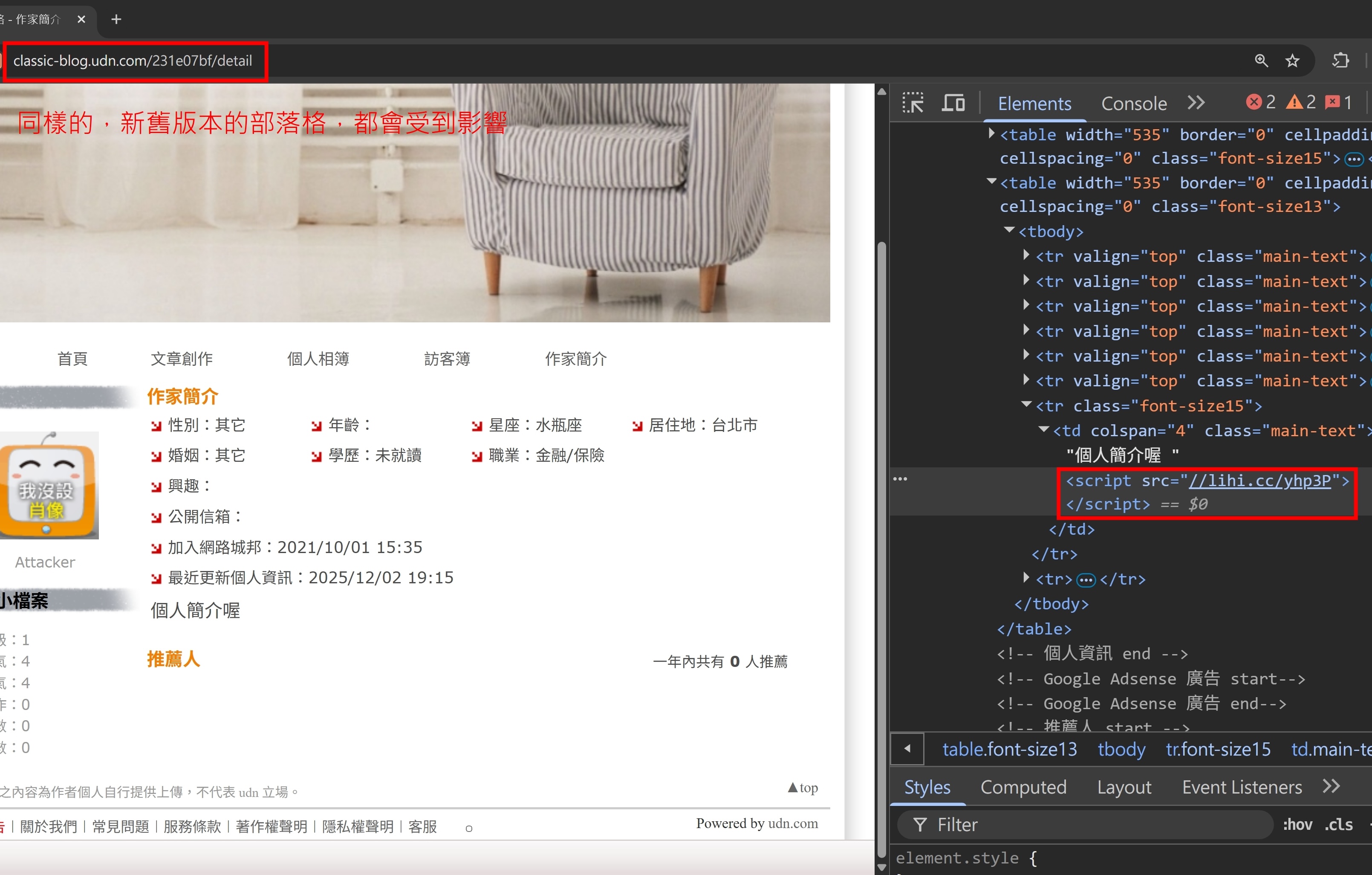Focus the Styles Filter input field
This screenshot has width=1372, height=875.
tap(1085, 824)
